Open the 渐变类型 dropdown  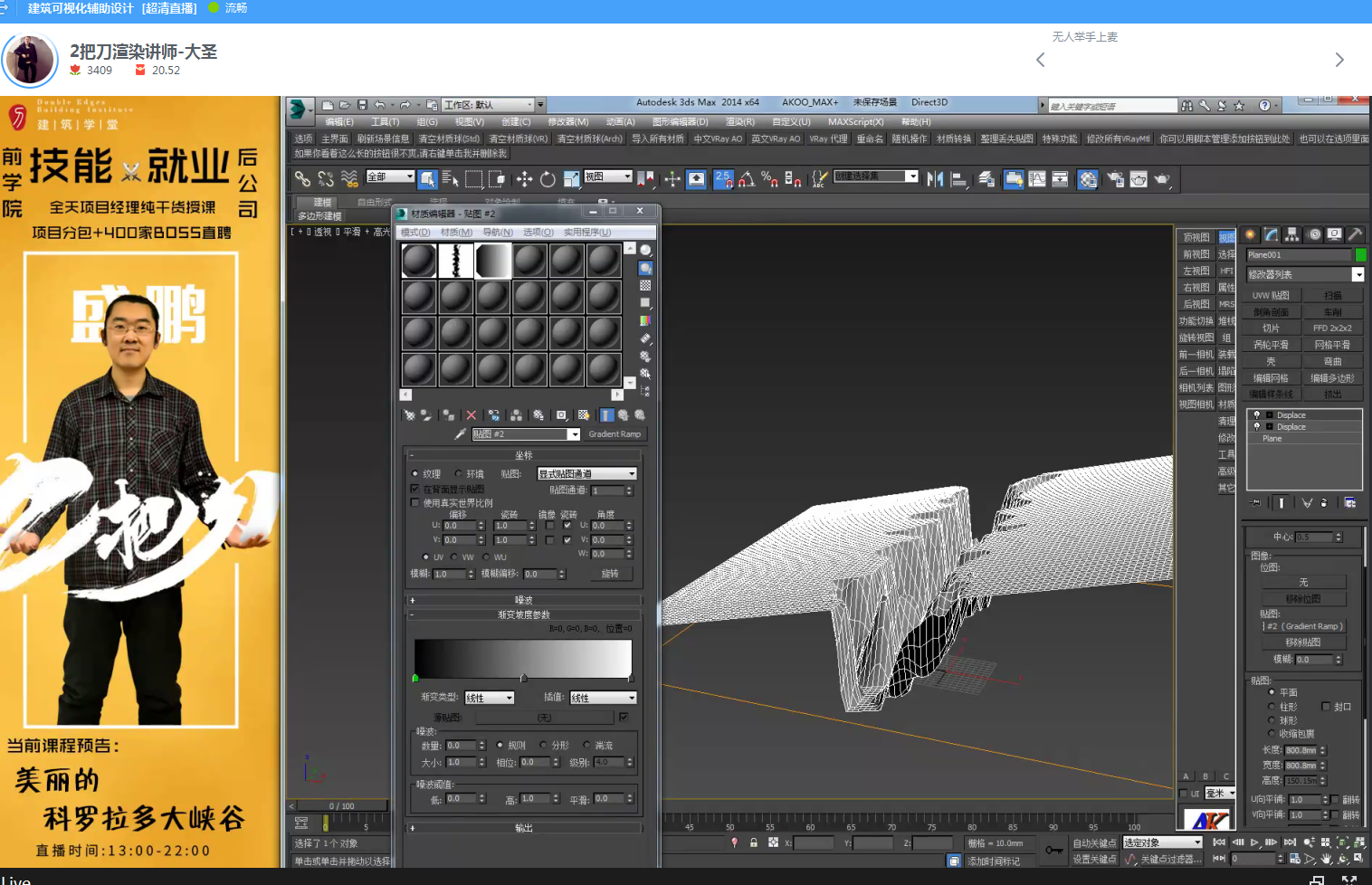tap(490, 698)
